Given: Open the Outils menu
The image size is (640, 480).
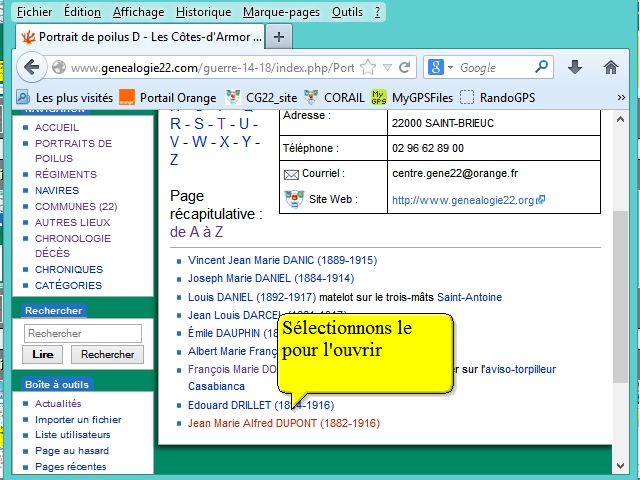Looking at the screenshot, I should point(347,12).
